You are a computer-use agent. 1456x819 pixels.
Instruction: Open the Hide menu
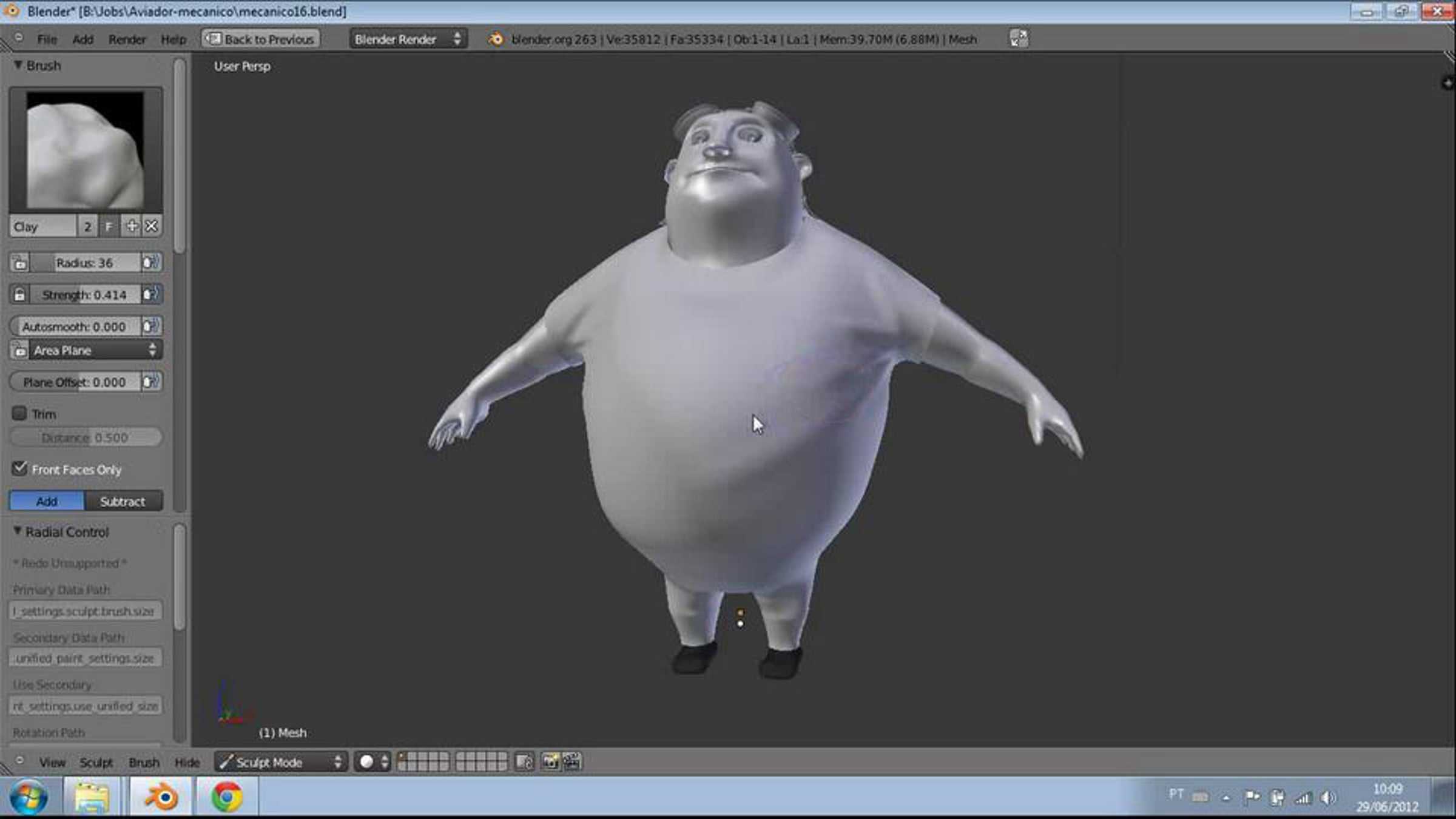187,763
